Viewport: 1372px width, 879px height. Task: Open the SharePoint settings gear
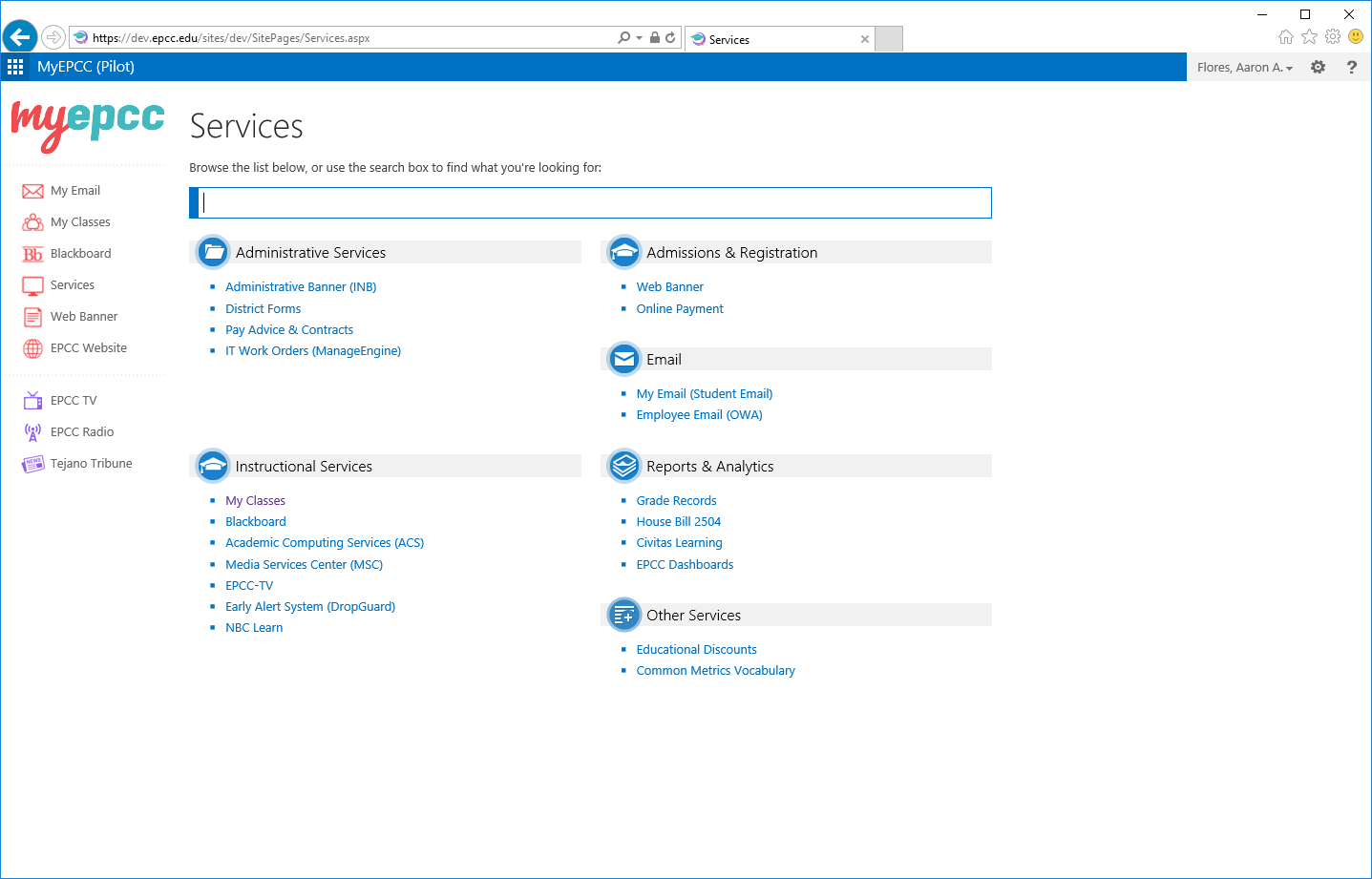click(x=1318, y=67)
